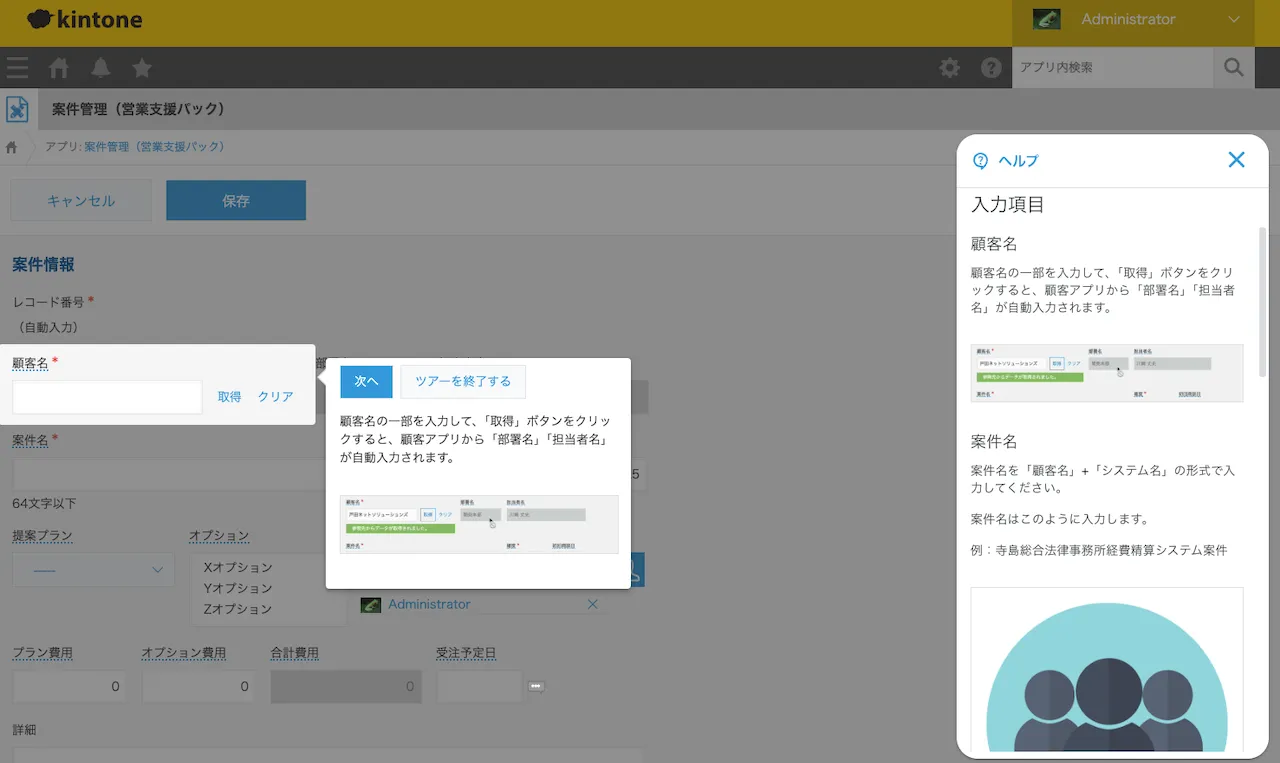Click the ヘルプ question icon in panel
1280x763 pixels.
point(980,161)
